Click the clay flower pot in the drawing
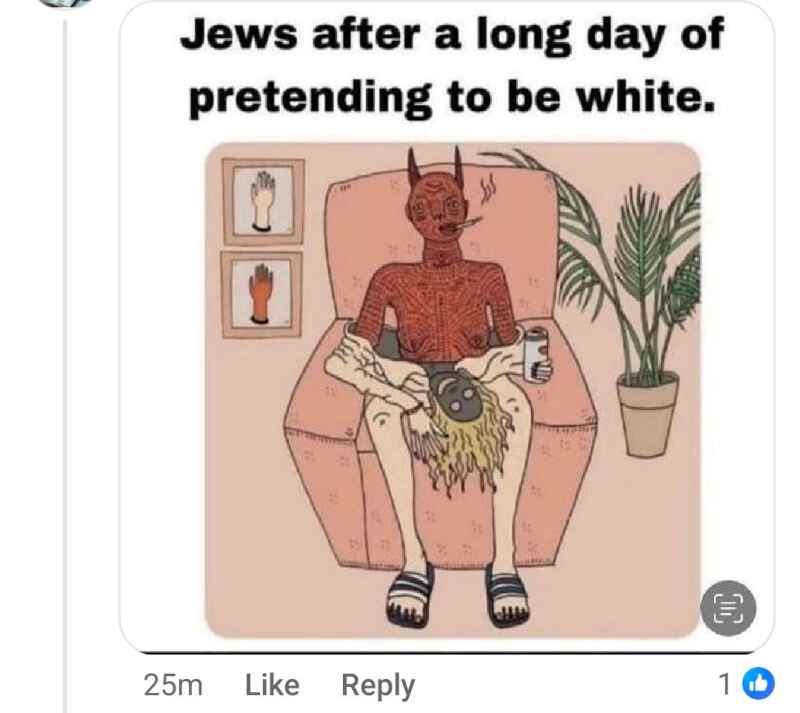The height and width of the screenshot is (713, 800). [x=647, y=414]
